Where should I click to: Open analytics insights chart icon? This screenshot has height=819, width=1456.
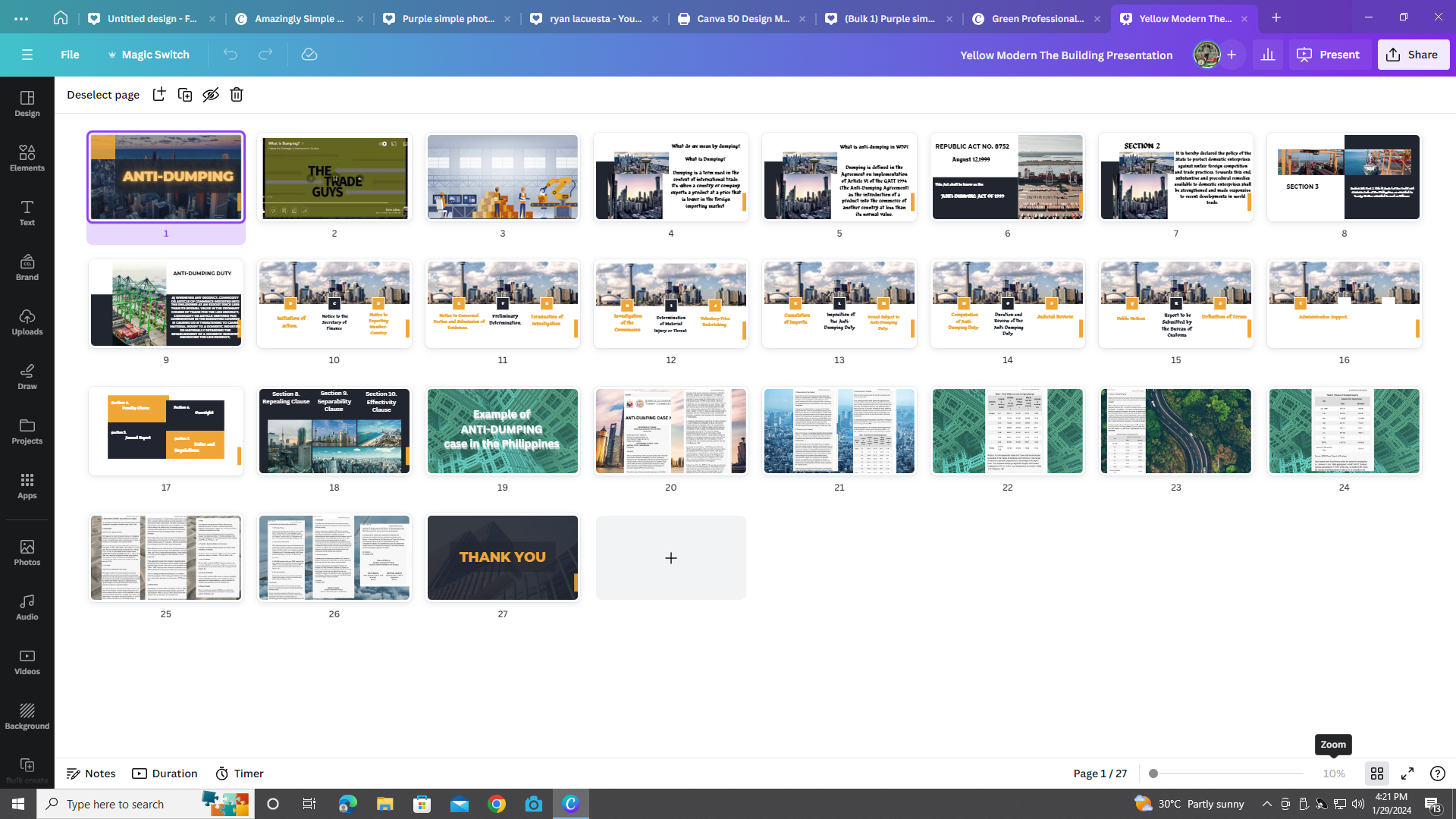coord(1268,55)
